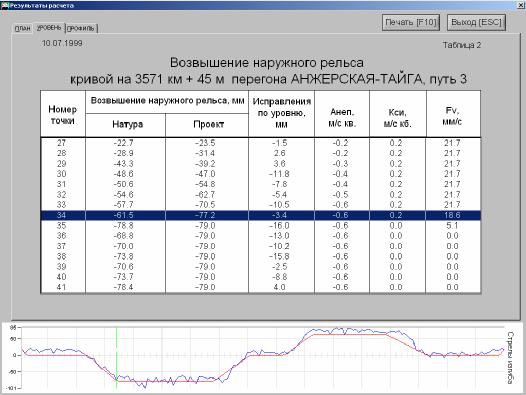The image size is (526, 395).
Task: Click correction value -16.0
Action: [279, 226]
